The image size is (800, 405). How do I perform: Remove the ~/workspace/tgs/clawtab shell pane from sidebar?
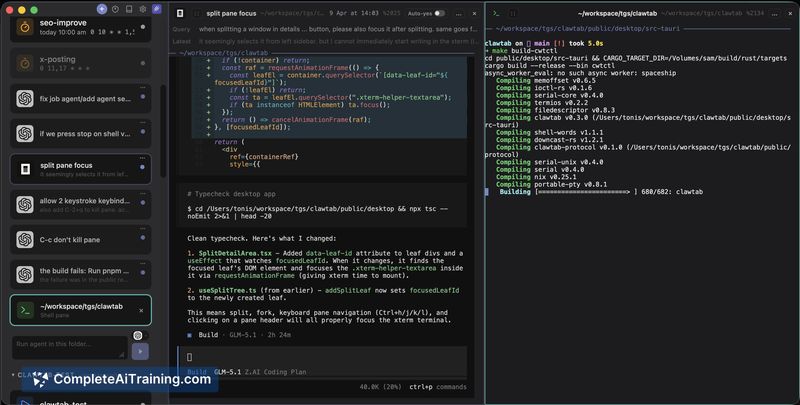click(x=141, y=310)
